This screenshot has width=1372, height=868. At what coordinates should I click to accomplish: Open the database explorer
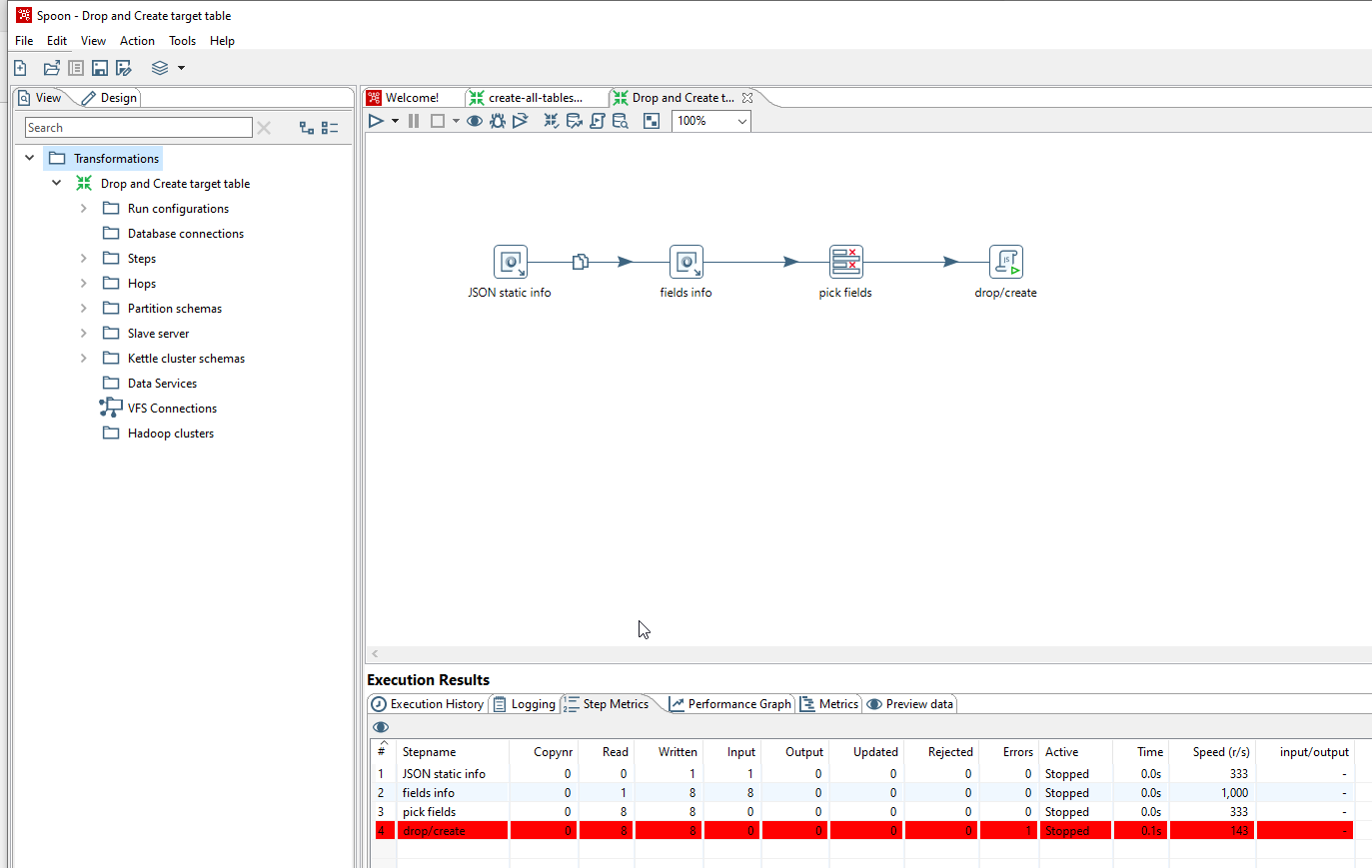621,120
